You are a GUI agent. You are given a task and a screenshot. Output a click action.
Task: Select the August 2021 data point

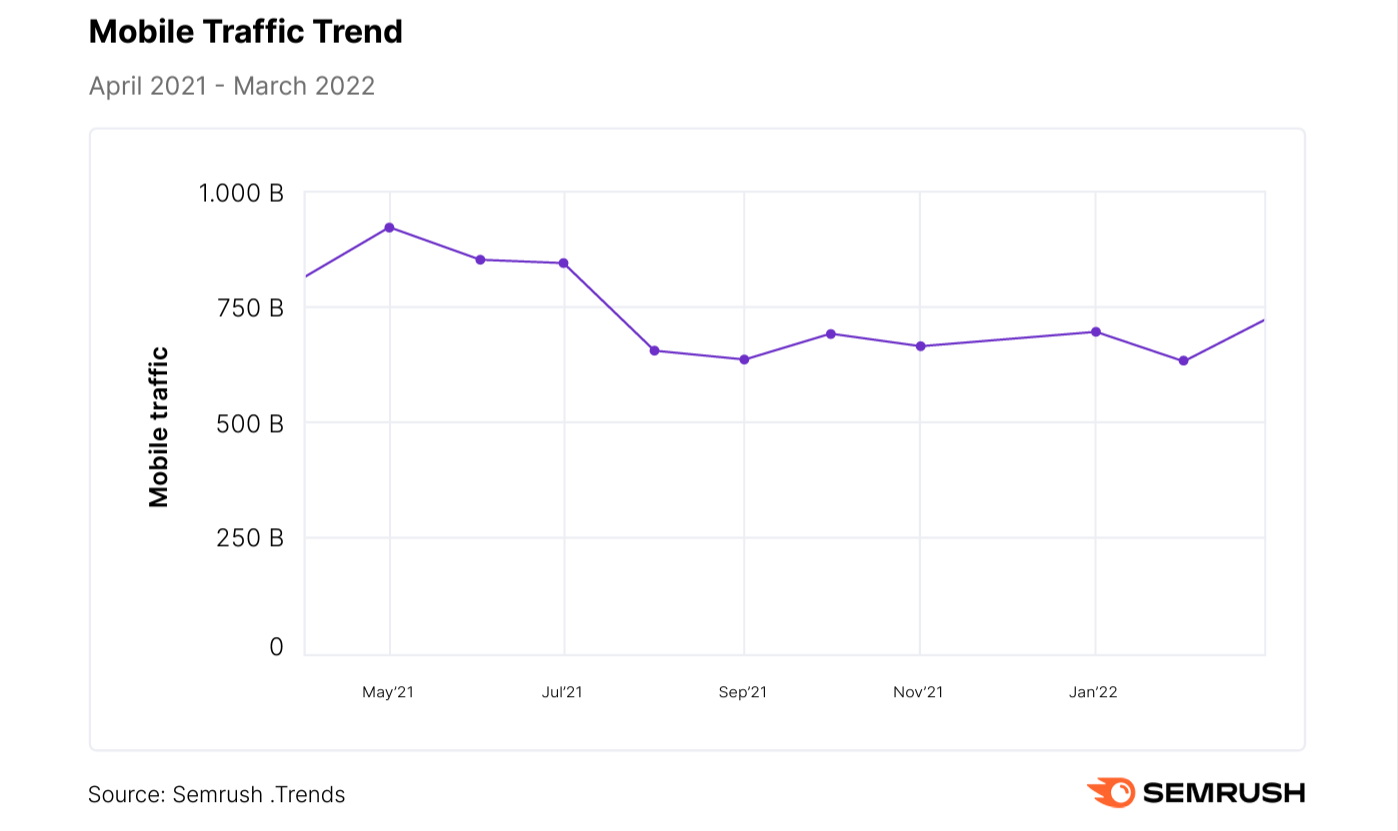coord(654,350)
